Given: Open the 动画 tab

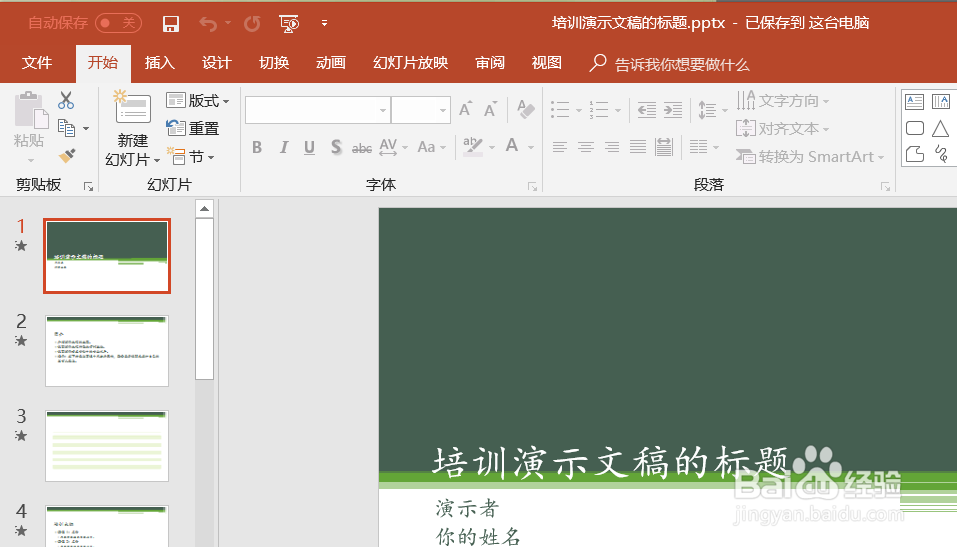Looking at the screenshot, I should click(x=331, y=63).
